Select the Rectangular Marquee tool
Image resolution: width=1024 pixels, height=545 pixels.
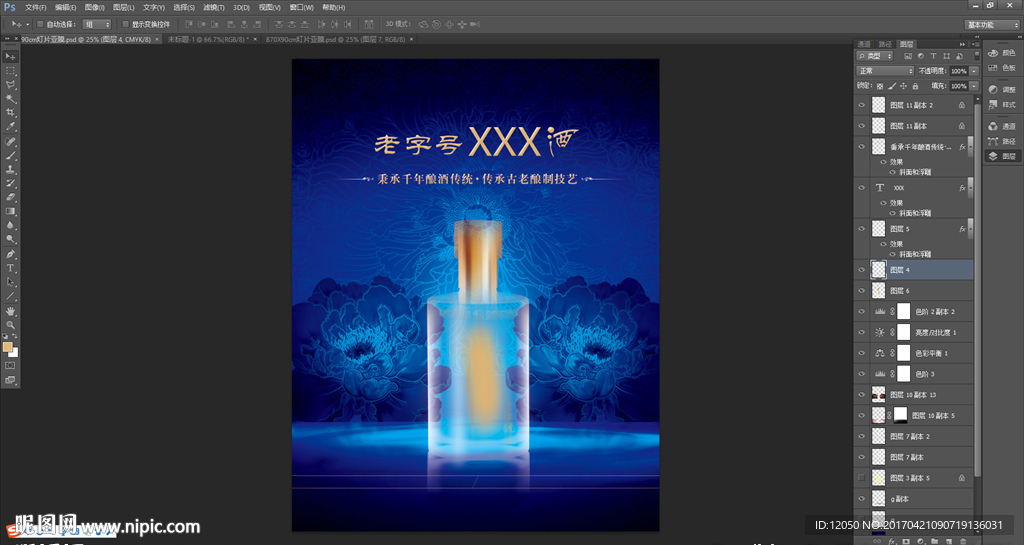10,70
